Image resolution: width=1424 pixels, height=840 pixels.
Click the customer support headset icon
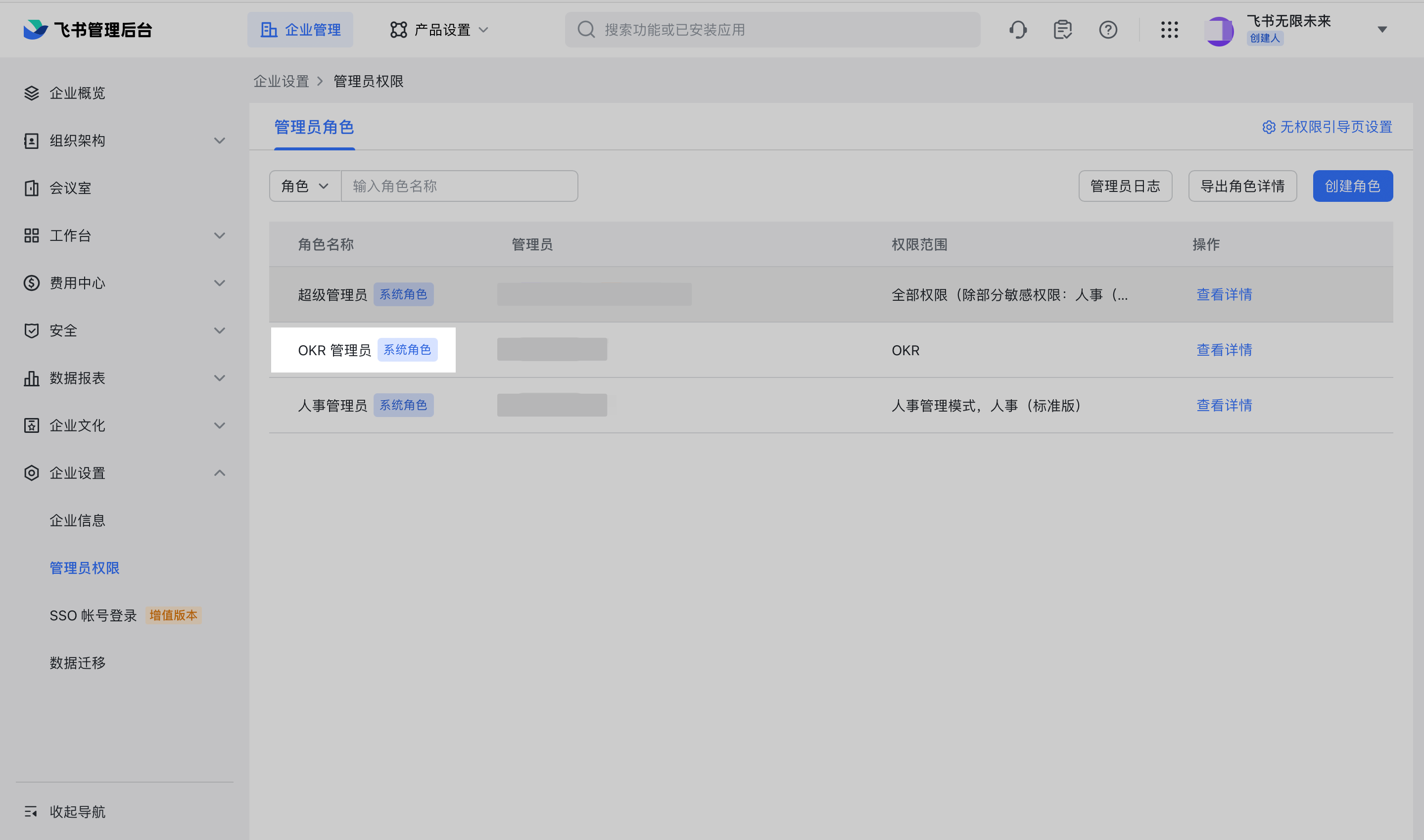pos(1018,29)
